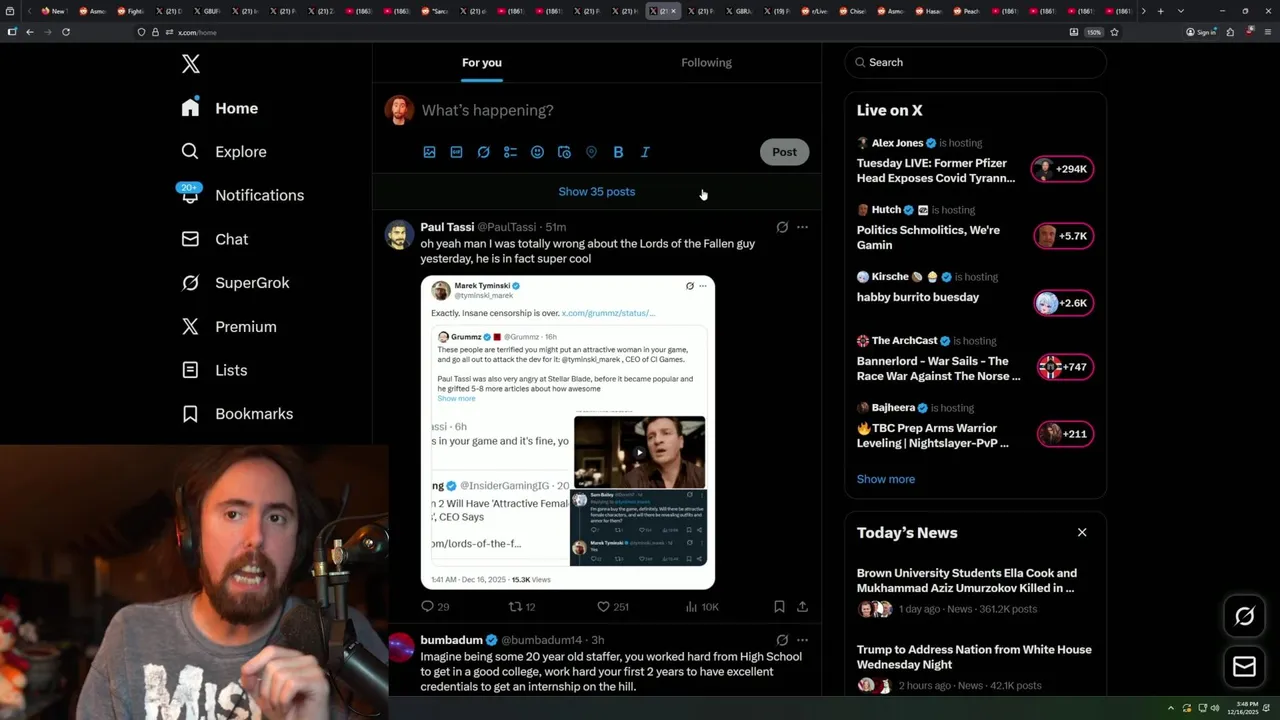1280x720 pixels.
Task: Join Bajheera live with +211
Action: [x=1065, y=434]
